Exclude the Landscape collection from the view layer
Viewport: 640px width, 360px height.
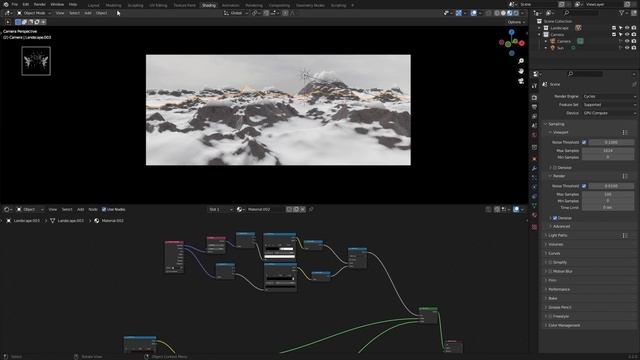pos(614,28)
